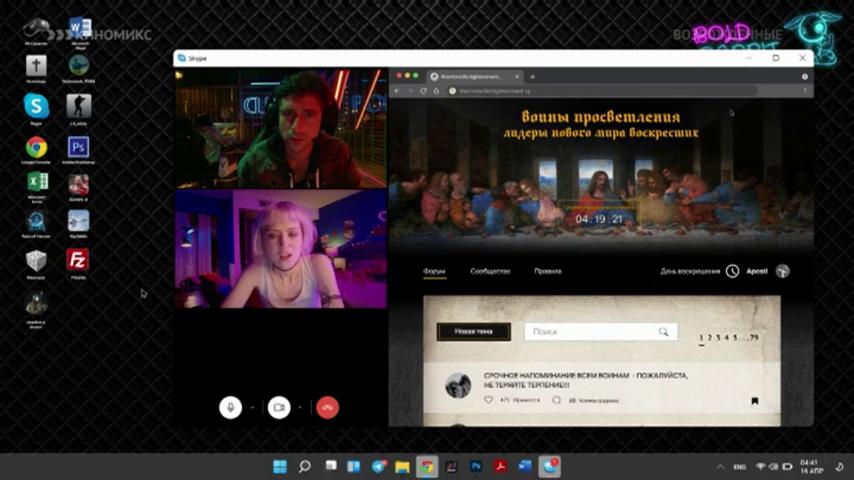854x480 pixels.
Task: Open Skype icon on desktop
Action: (36, 106)
